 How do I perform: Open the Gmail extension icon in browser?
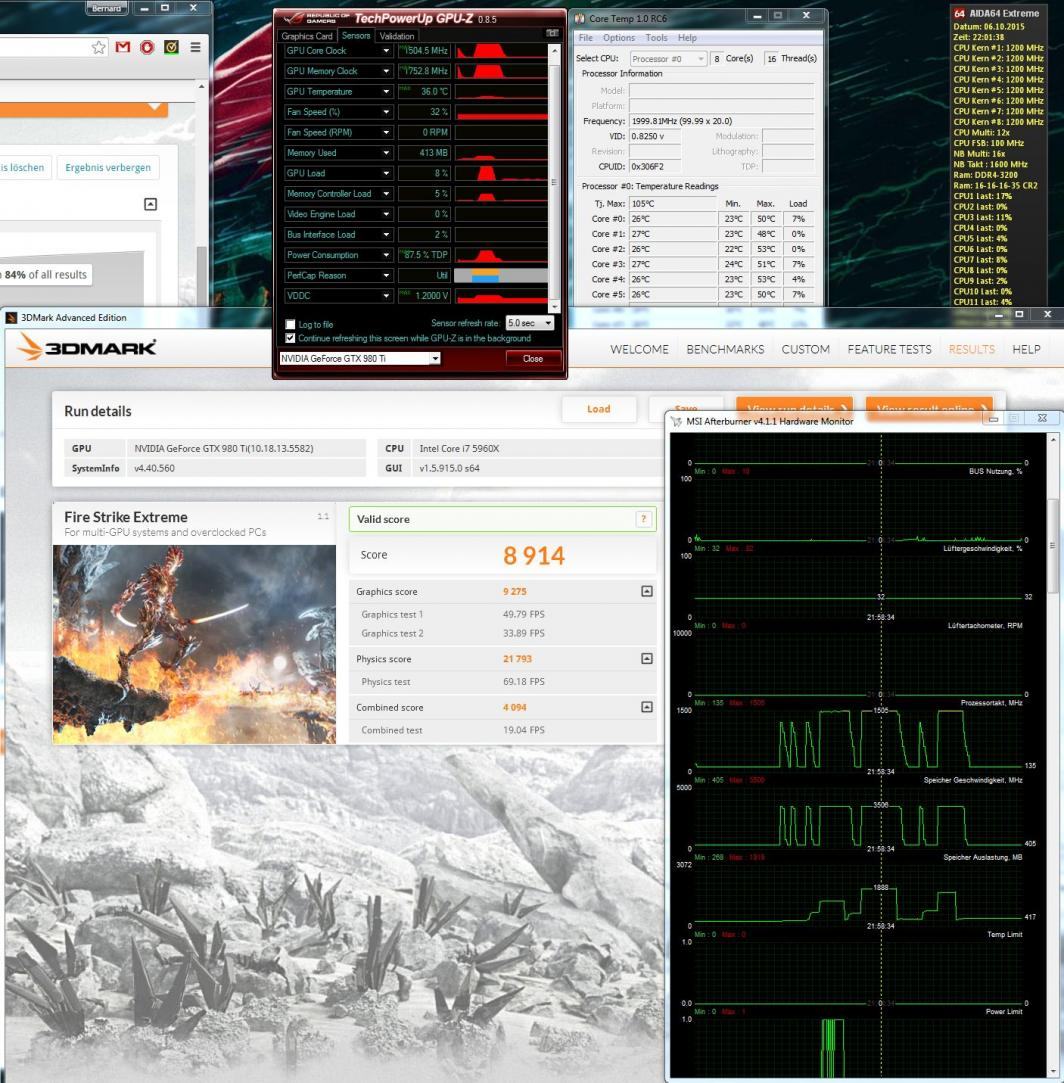123,47
